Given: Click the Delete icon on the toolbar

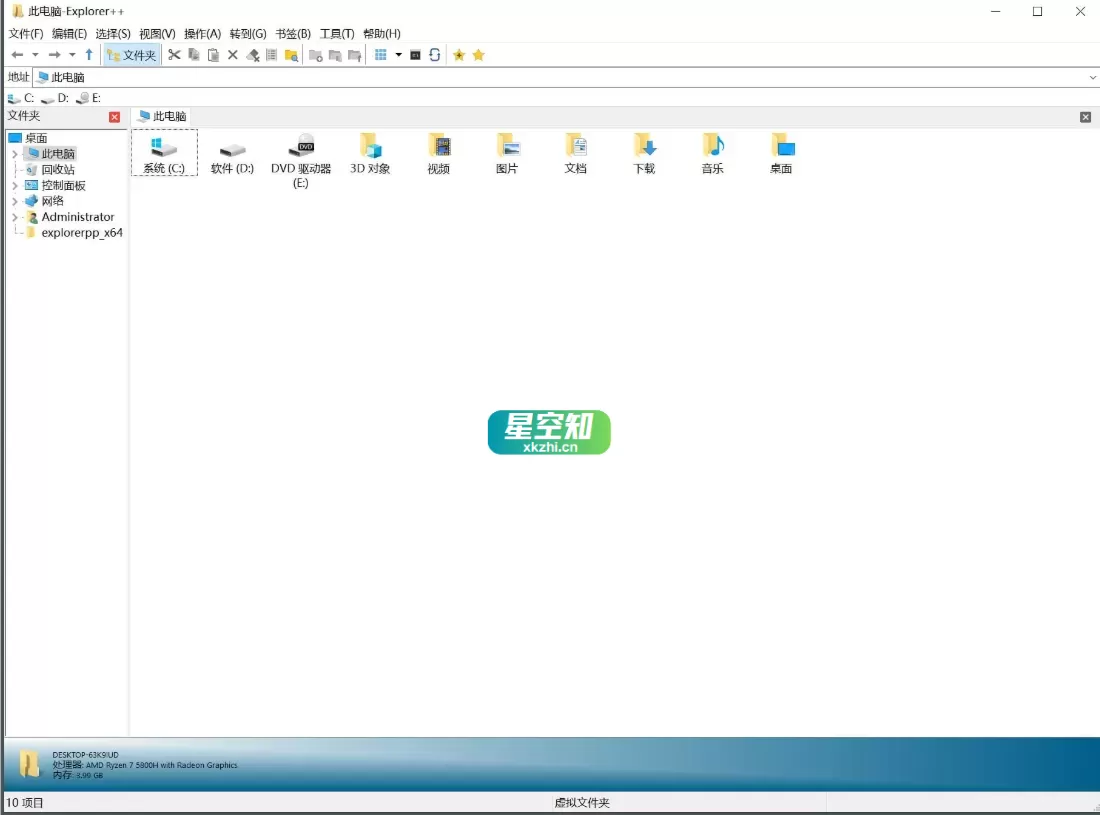Looking at the screenshot, I should coord(232,55).
